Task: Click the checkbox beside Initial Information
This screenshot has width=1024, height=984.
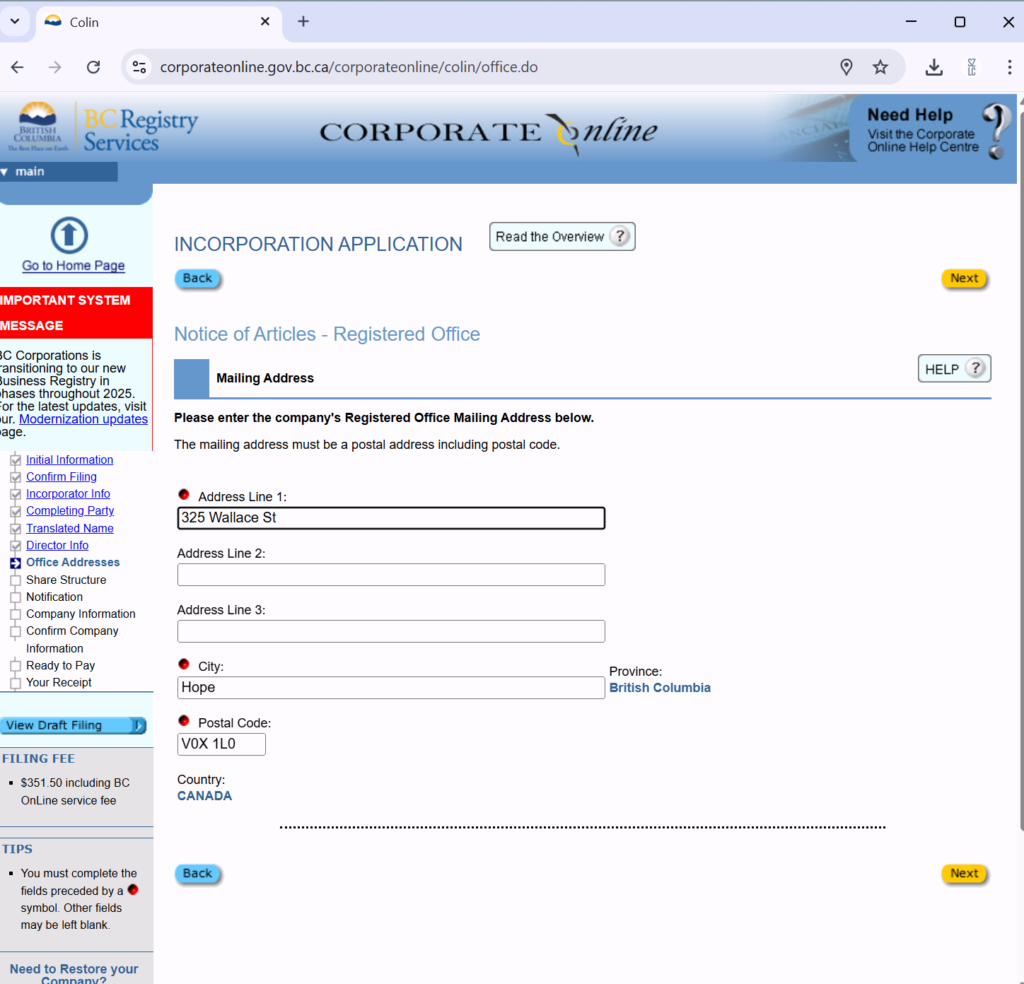Action: click(x=15, y=460)
